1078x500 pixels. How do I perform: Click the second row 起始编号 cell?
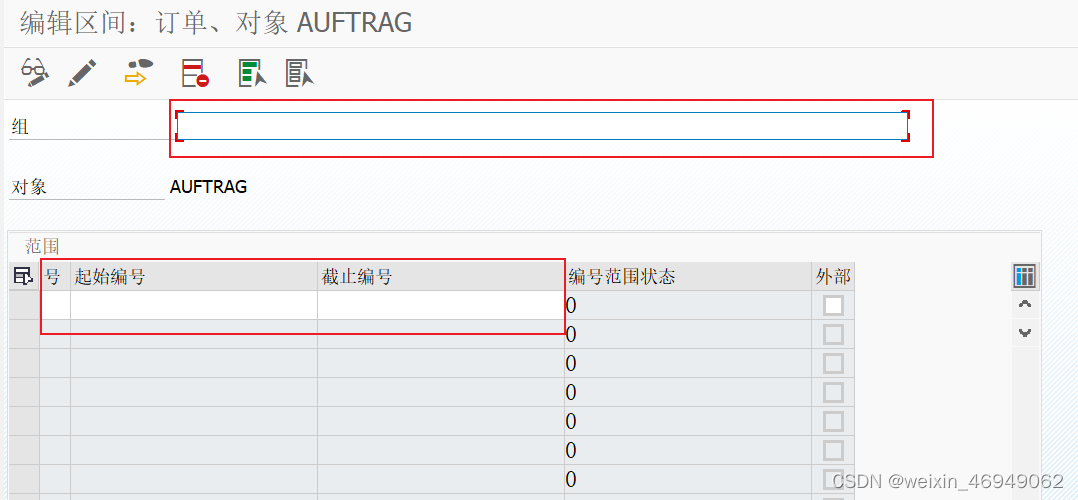[194, 334]
